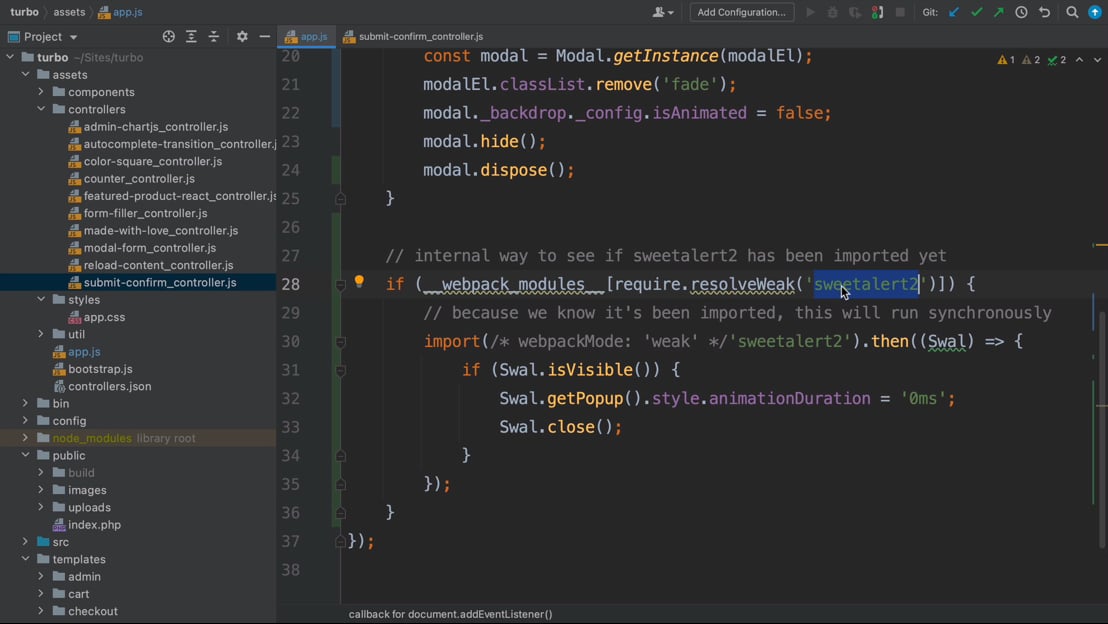The height and width of the screenshot is (624, 1108).
Task: Toggle the fold marker at line 37
Action: pos(341,541)
